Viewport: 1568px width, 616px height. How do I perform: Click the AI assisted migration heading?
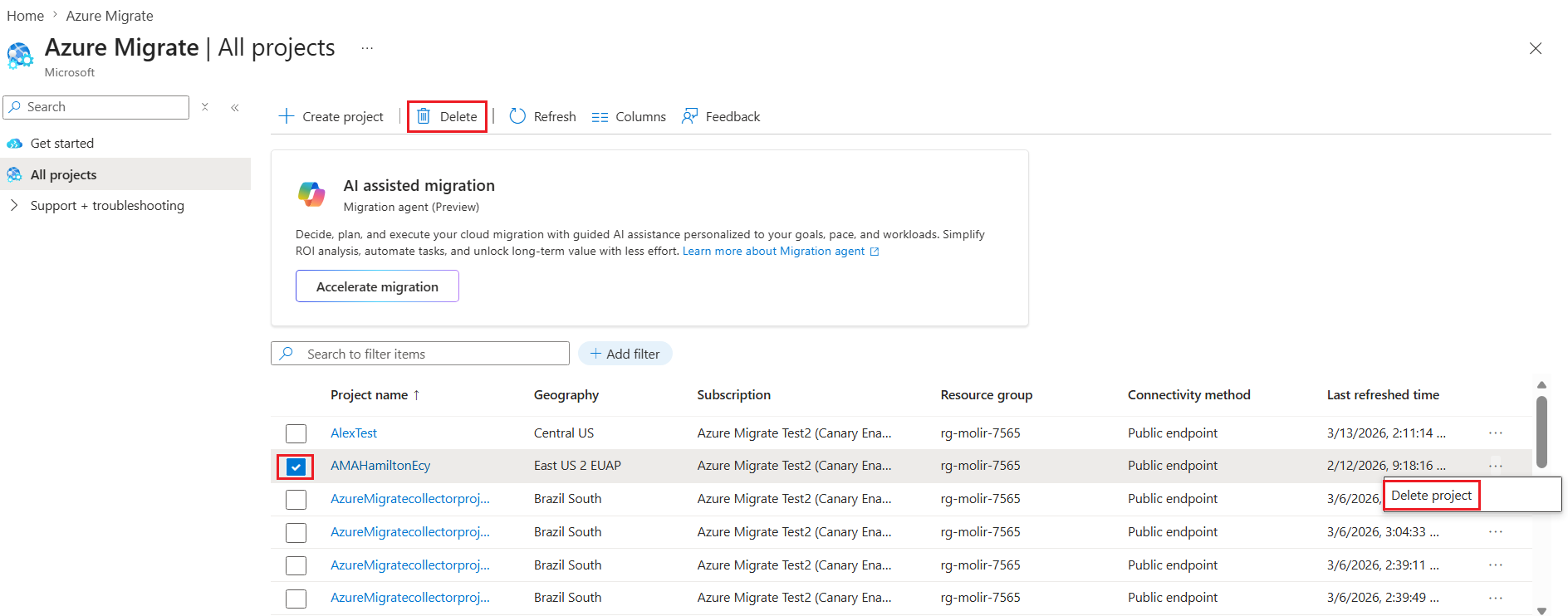pos(419,186)
